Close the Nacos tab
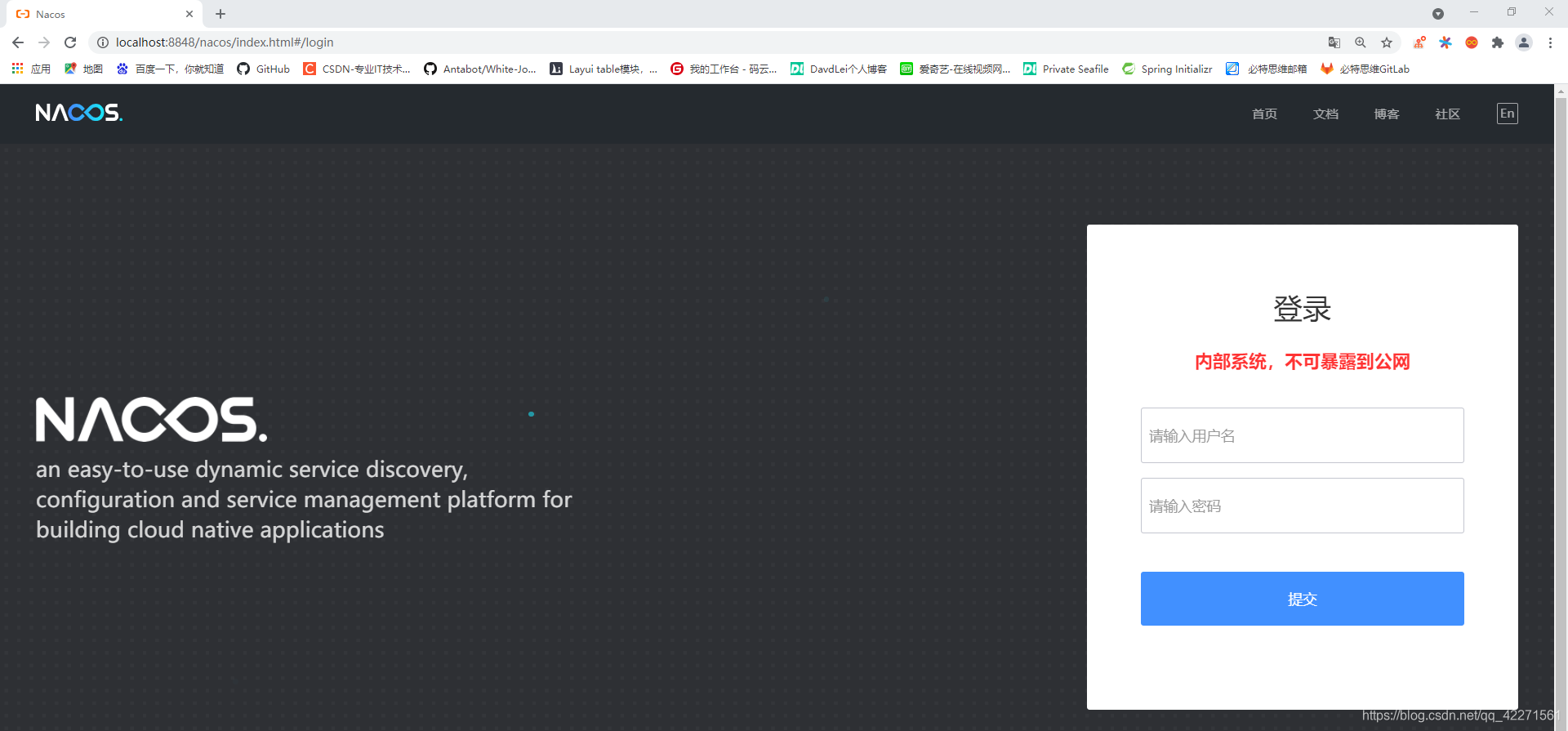 tap(189, 14)
